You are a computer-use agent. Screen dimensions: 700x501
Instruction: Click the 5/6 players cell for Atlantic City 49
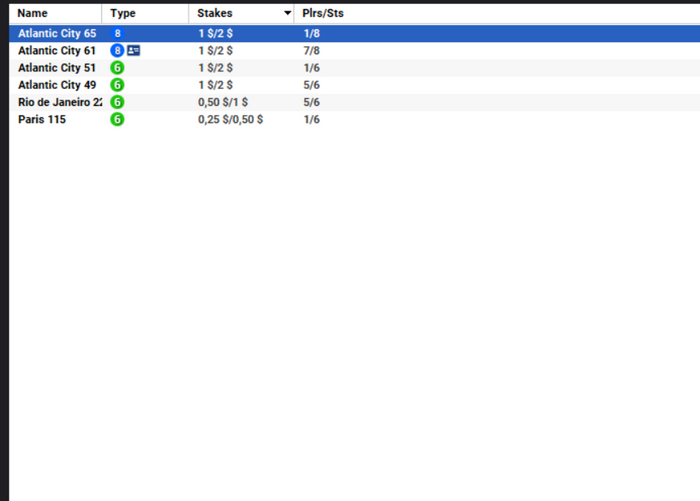312,85
